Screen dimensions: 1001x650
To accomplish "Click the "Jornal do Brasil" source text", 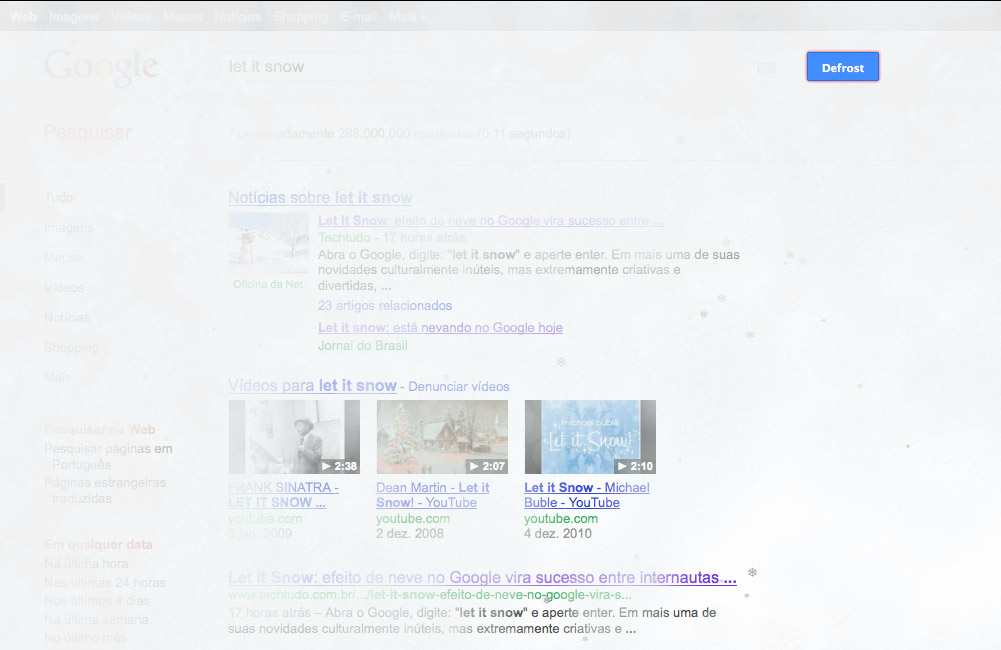I will pyautogui.click(x=363, y=346).
